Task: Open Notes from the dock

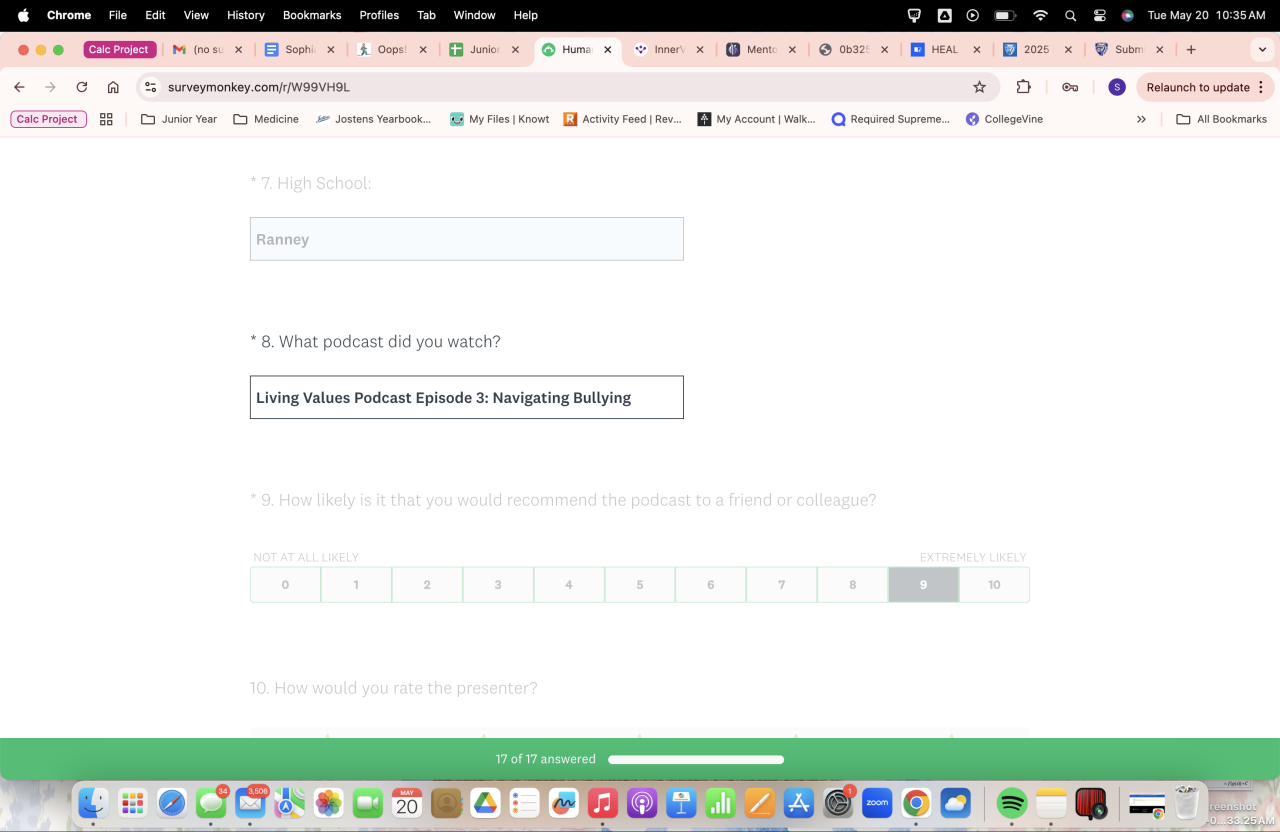Action: pyautogui.click(x=1051, y=802)
